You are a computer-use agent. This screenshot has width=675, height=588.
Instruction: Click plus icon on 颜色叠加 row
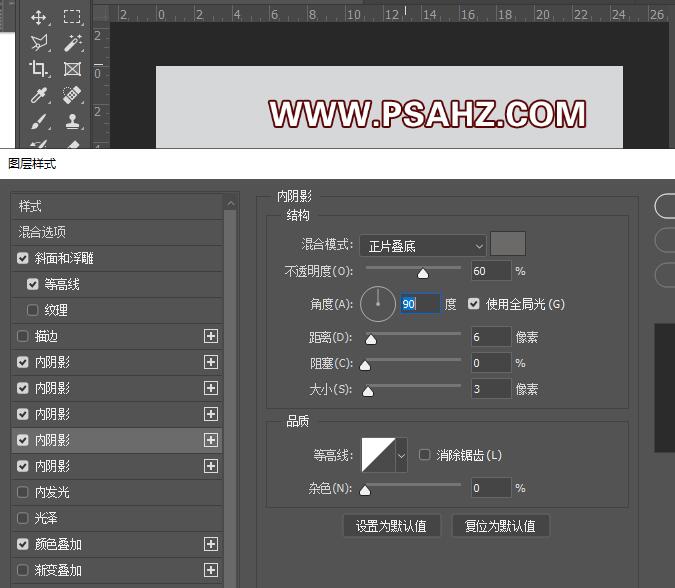pyautogui.click(x=211, y=544)
